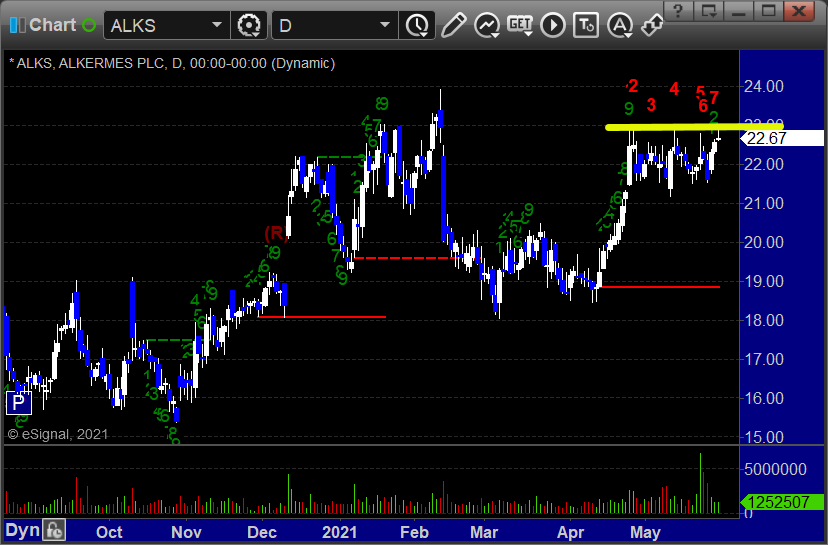This screenshot has width=828, height=545.
Task: Click the text template tool icon
Action: point(586,25)
